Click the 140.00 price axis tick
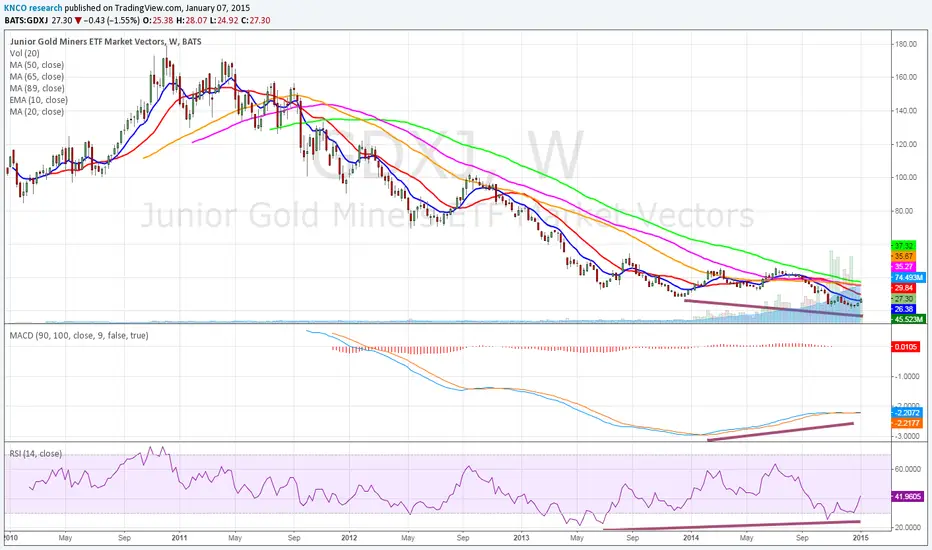This screenshot has height=550, width=932. [905, 111]
